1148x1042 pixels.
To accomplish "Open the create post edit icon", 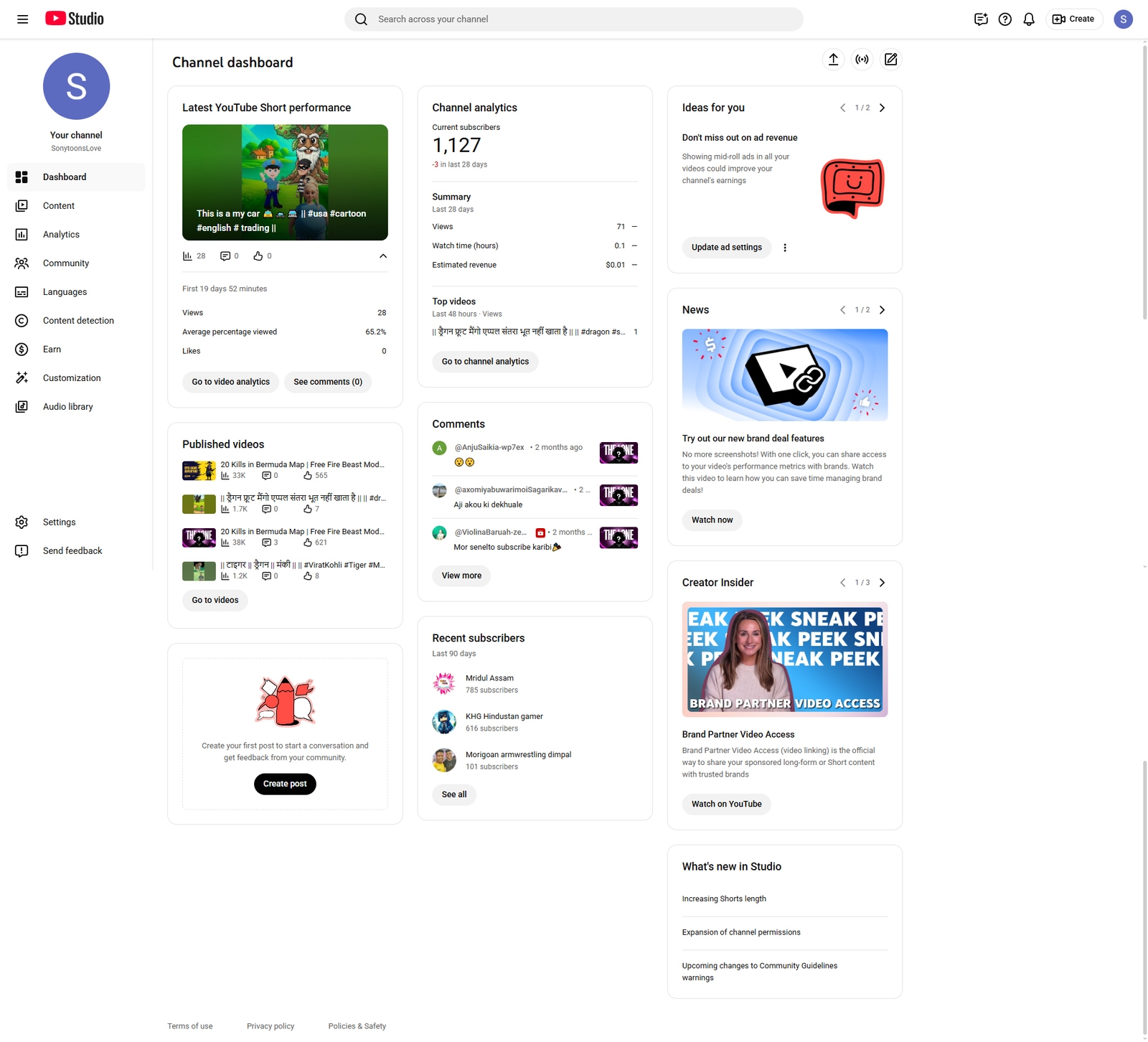I will (890, 60).
